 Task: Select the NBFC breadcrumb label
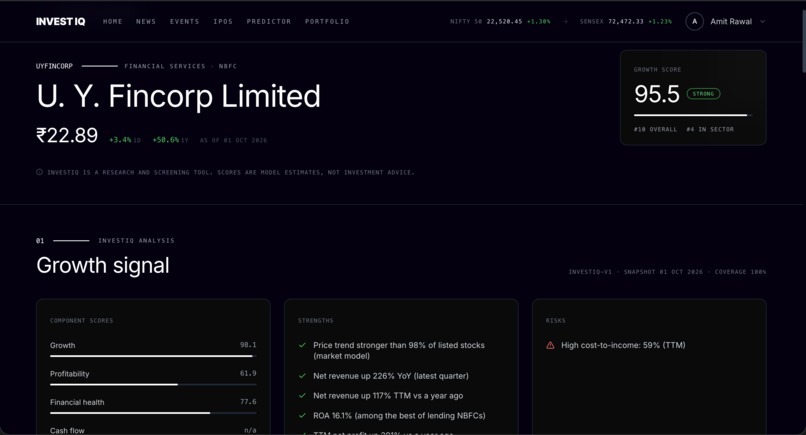pos(228,66)
